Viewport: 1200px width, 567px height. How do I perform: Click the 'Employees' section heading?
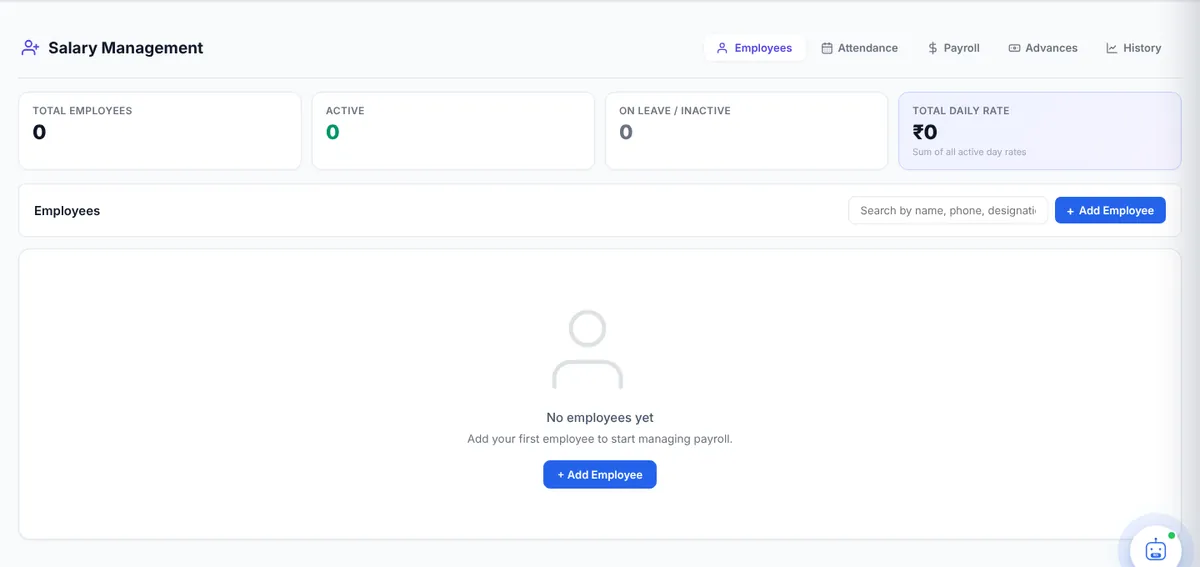67,210
